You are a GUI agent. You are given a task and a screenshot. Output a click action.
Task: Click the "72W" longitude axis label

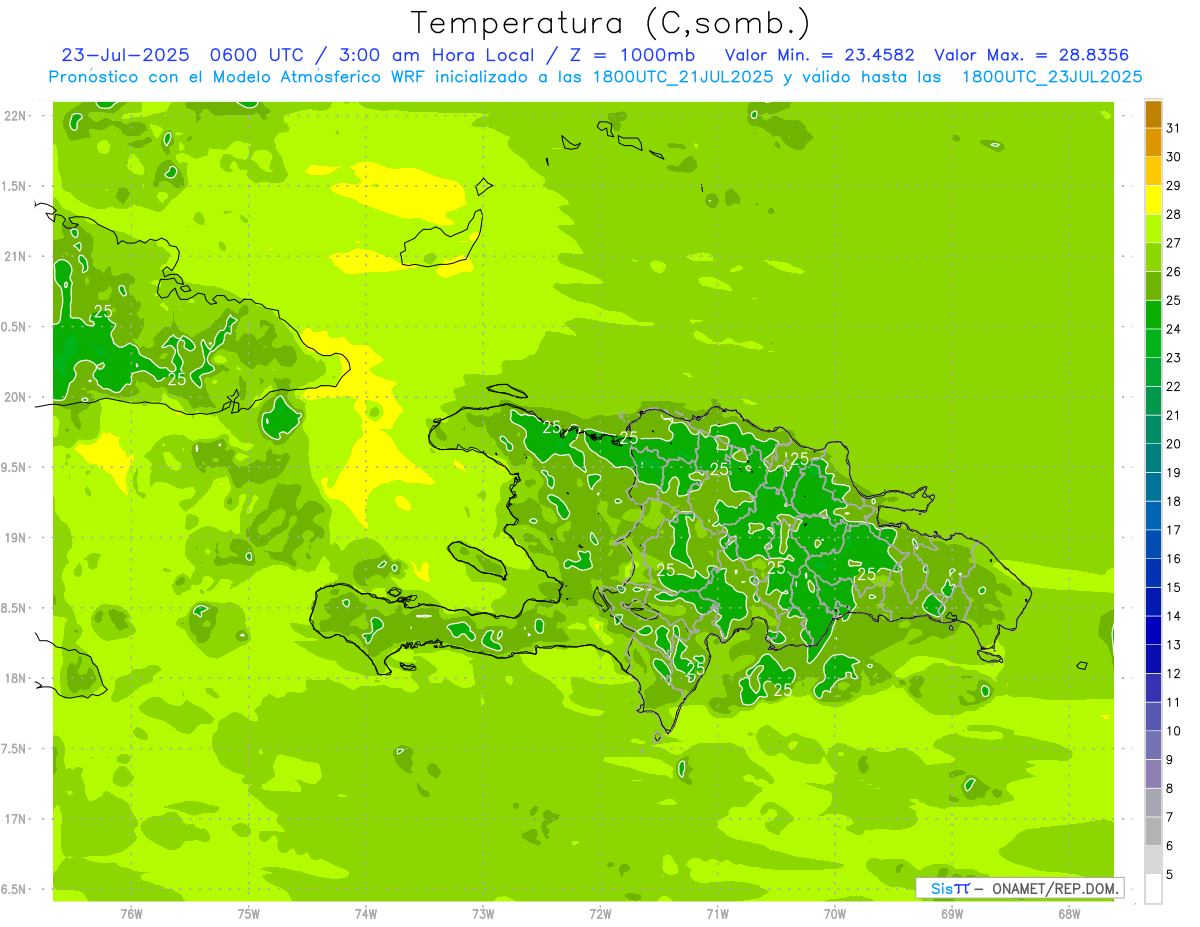tap(600, 913)
